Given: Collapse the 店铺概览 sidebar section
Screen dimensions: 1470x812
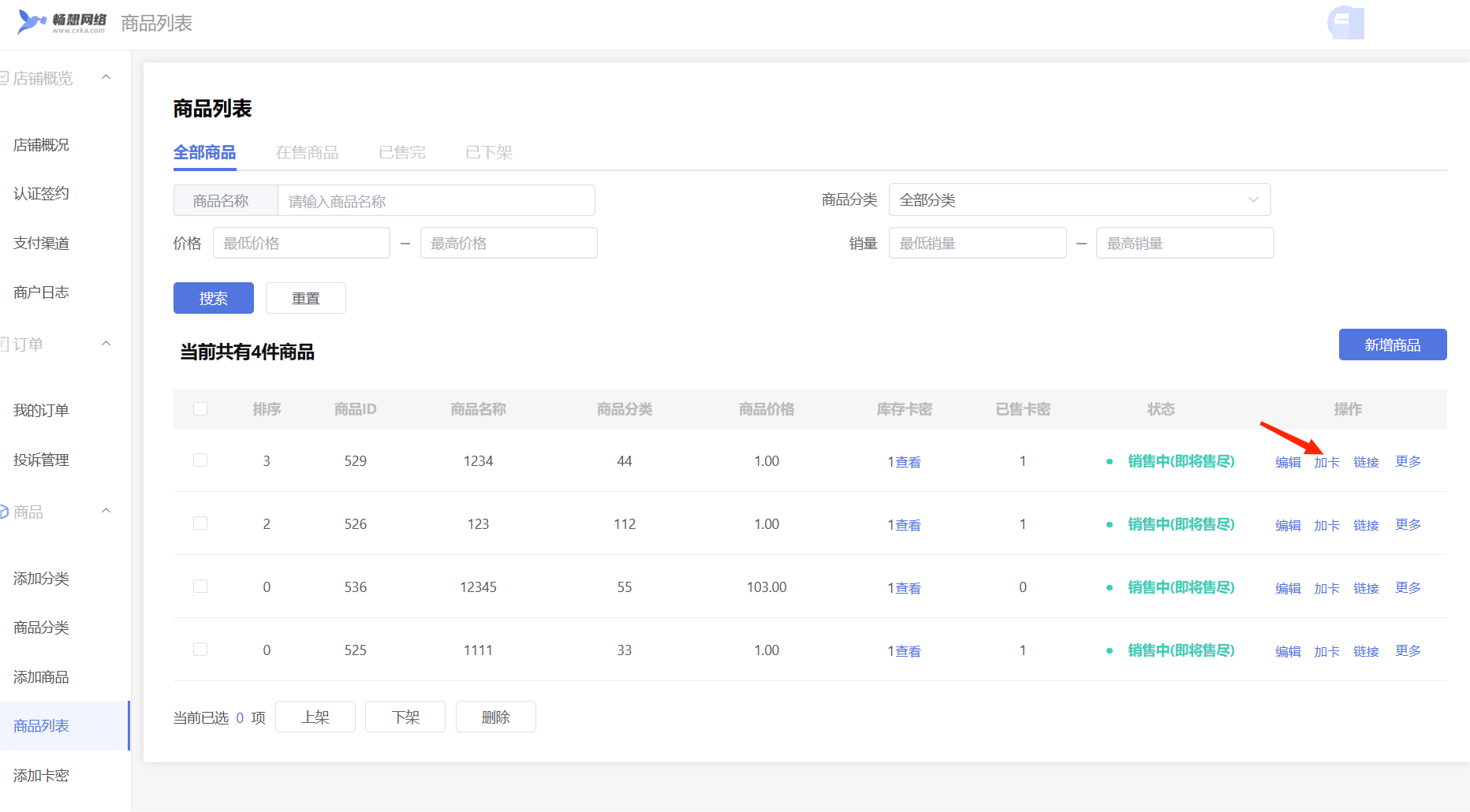Looking at the screenshot, I should pyautogui.click(x=106, y=77).
